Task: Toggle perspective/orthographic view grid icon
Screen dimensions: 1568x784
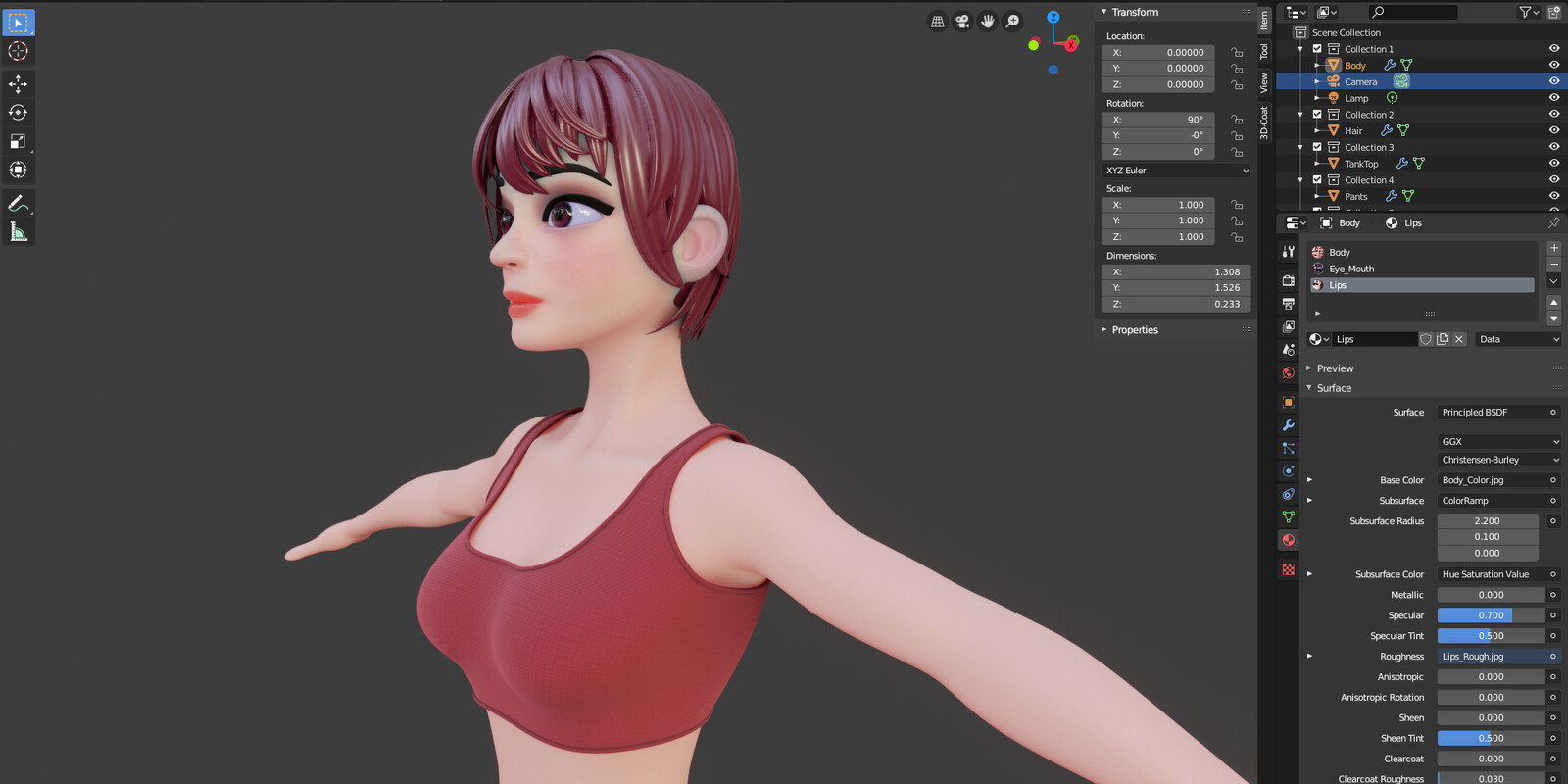Action: pyautogui.click(x=938, y=22)
